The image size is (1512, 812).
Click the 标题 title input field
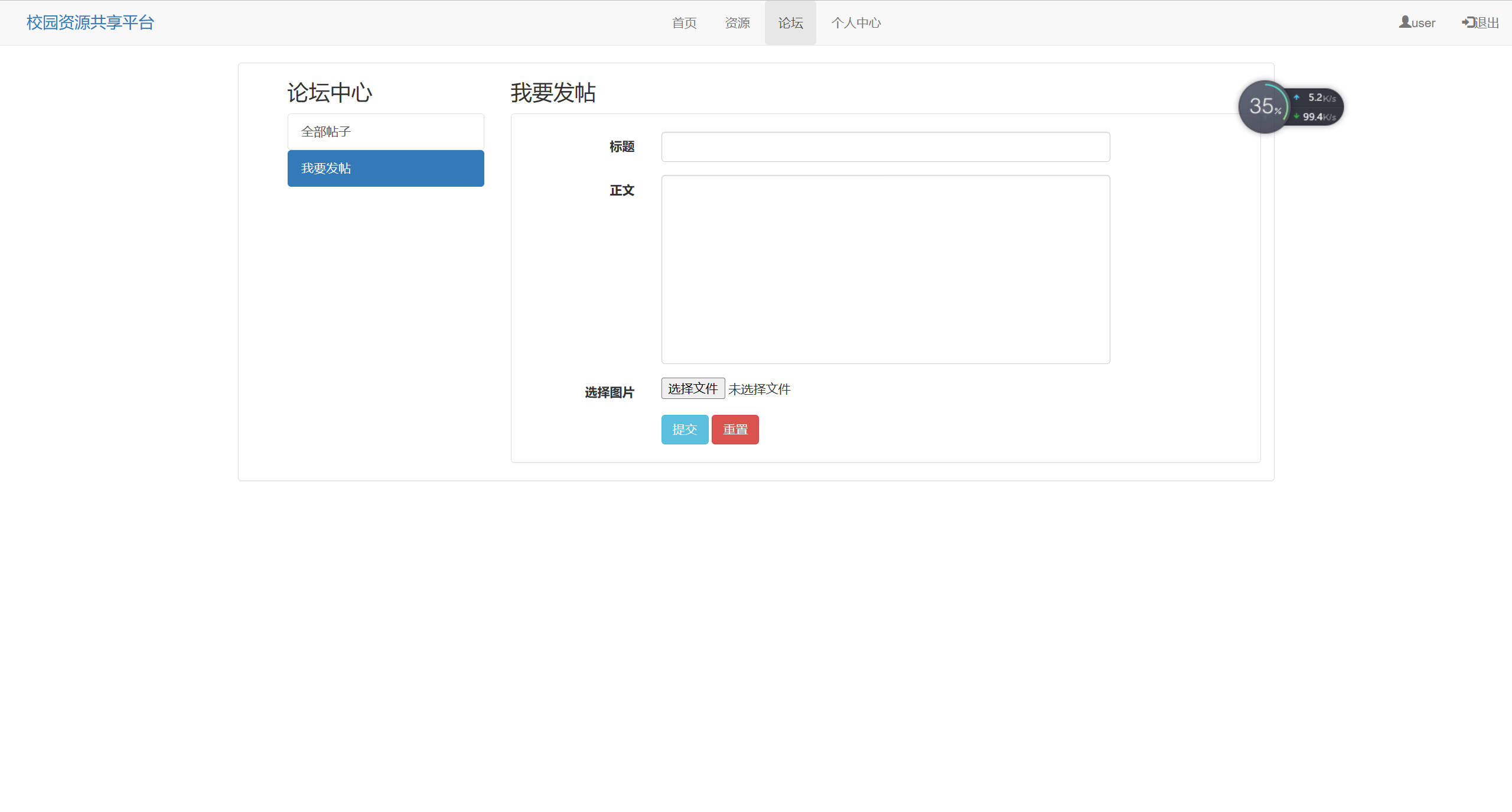pyautogui.click(x=885, y=147)
